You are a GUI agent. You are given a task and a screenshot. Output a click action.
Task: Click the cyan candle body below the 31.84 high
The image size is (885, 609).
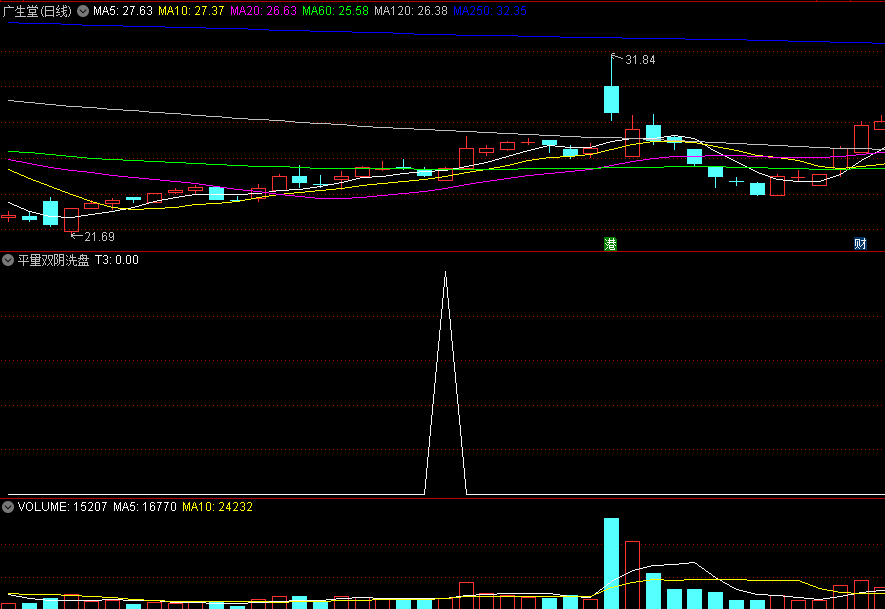(611, 99)
